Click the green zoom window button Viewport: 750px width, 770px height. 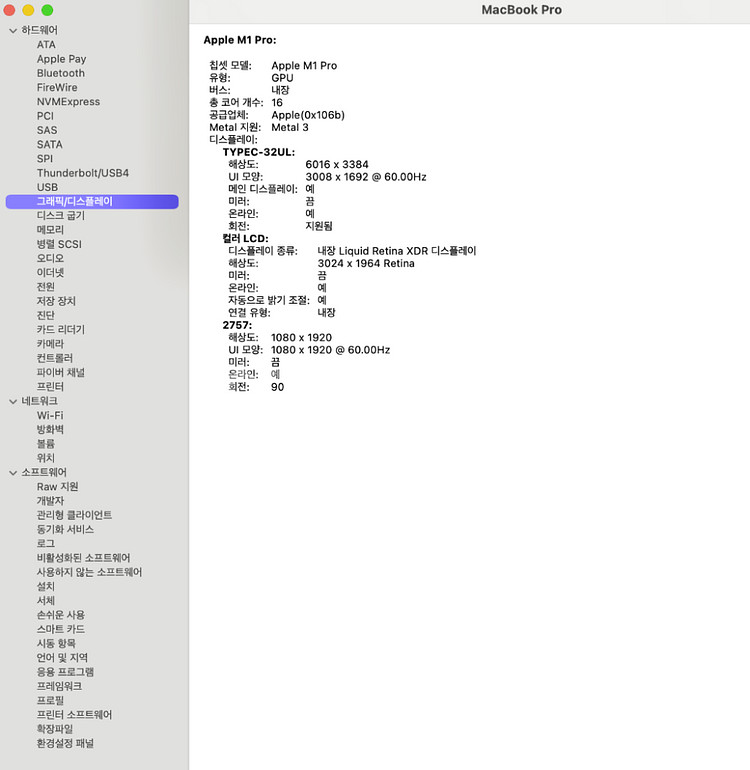pos(47,10)
